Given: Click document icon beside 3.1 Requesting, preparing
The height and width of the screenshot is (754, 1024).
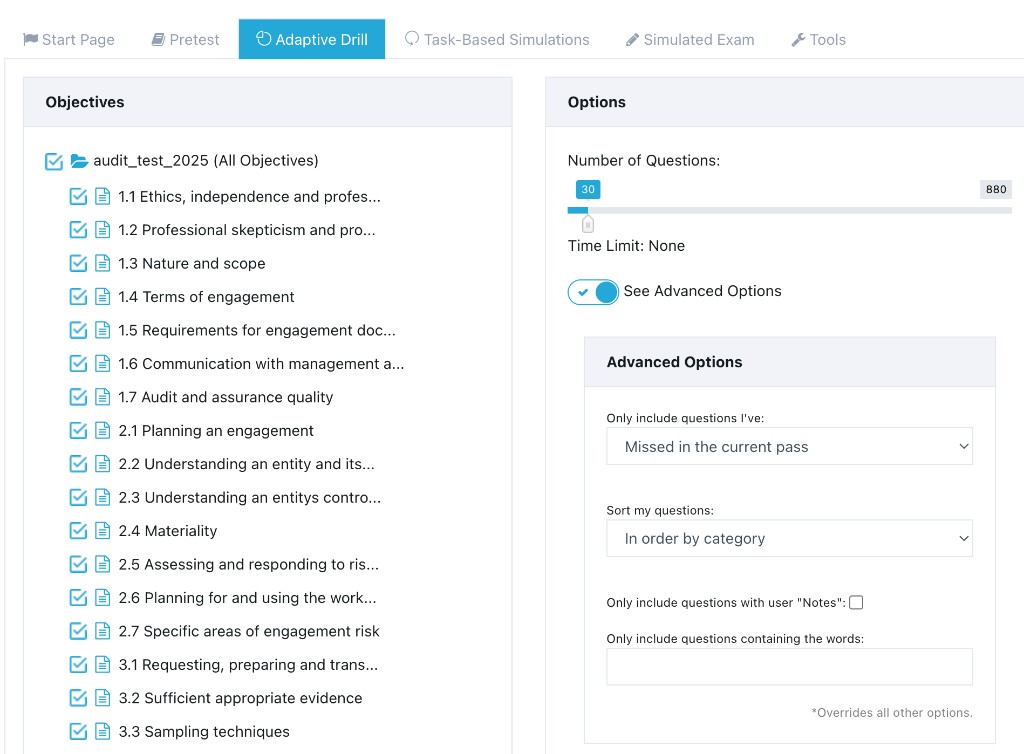Looking at the screenshot, I should pos(103,665).
